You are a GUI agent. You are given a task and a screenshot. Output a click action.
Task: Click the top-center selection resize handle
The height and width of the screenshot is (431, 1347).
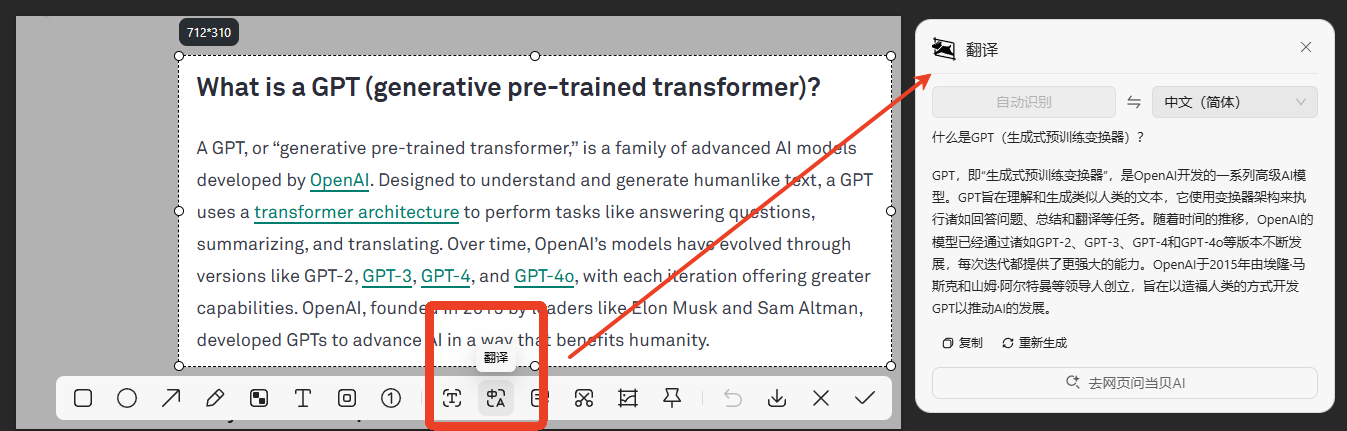click(535, 56)
